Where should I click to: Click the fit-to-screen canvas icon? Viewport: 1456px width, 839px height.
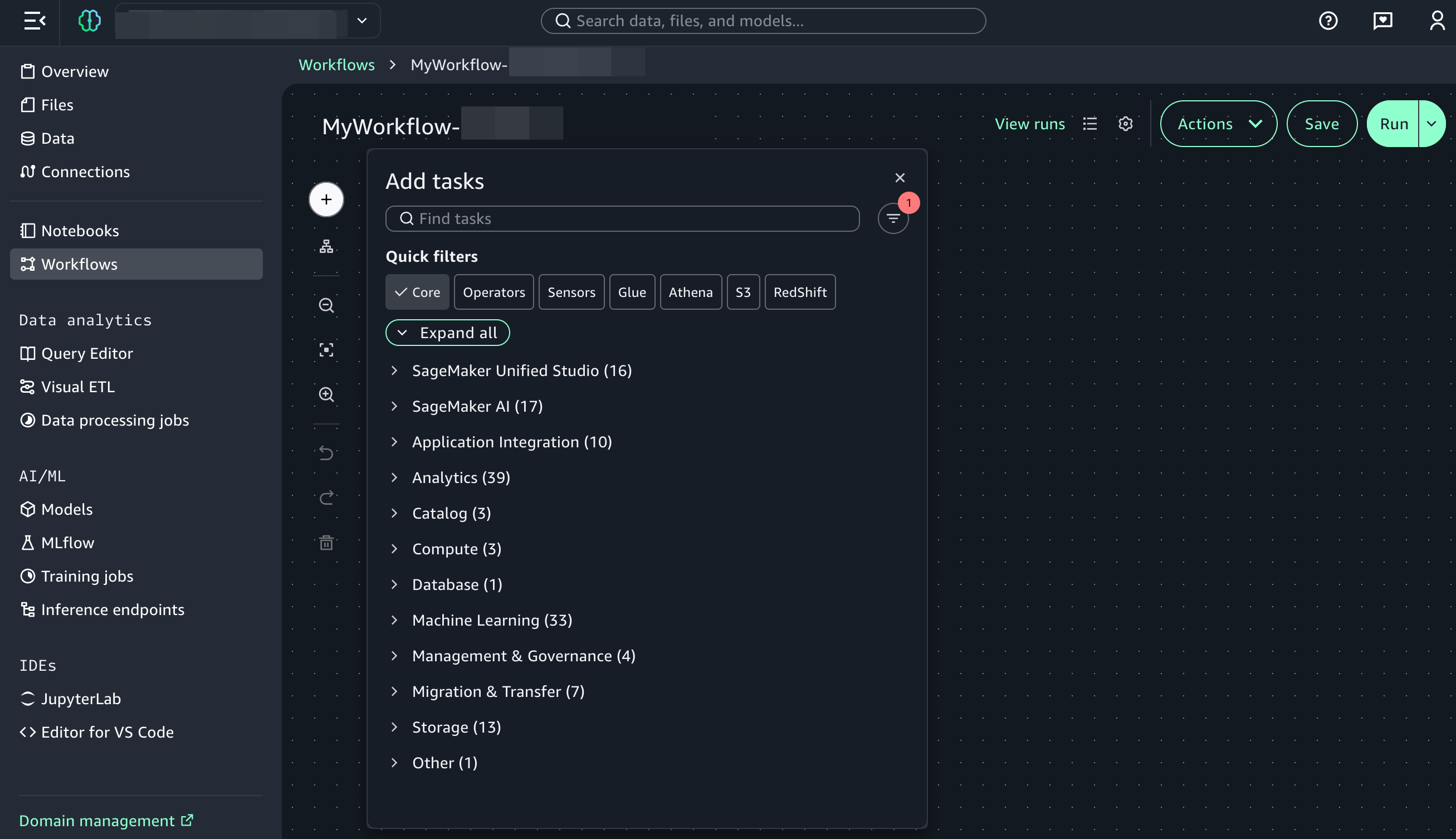(326, 350)
